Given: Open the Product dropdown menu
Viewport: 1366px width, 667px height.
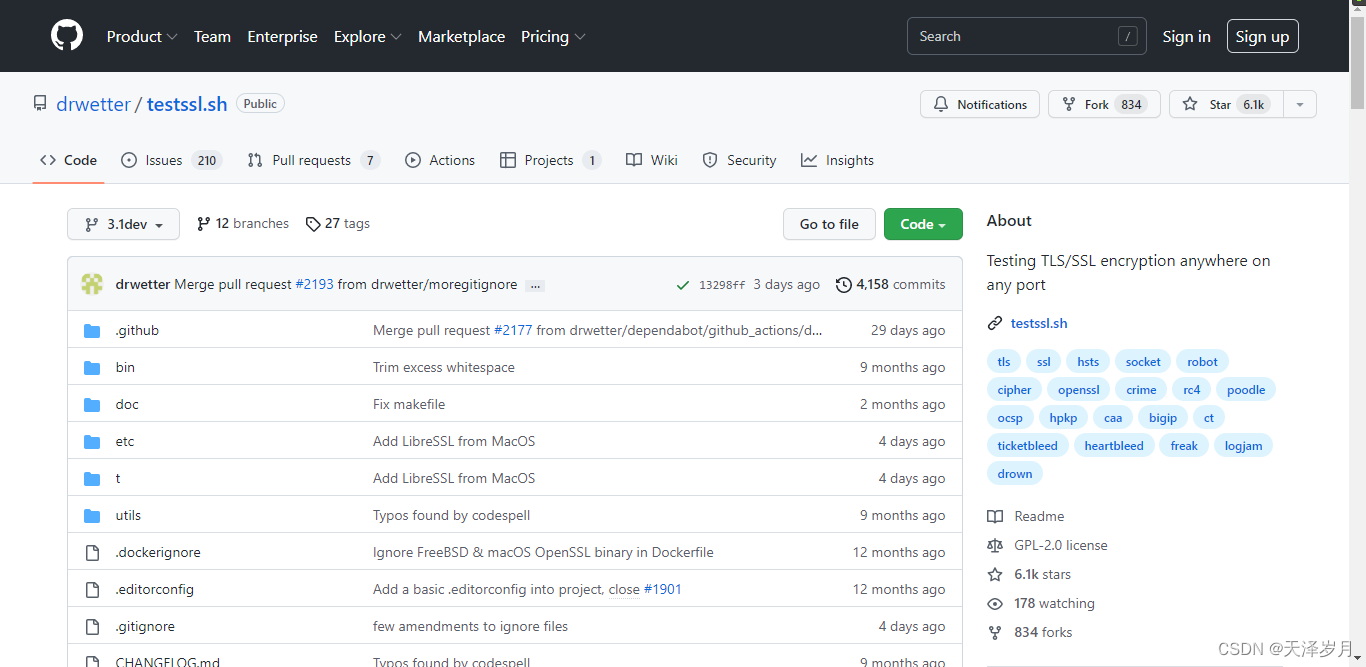Looking at the screenshot, I should tap(142, 36).
